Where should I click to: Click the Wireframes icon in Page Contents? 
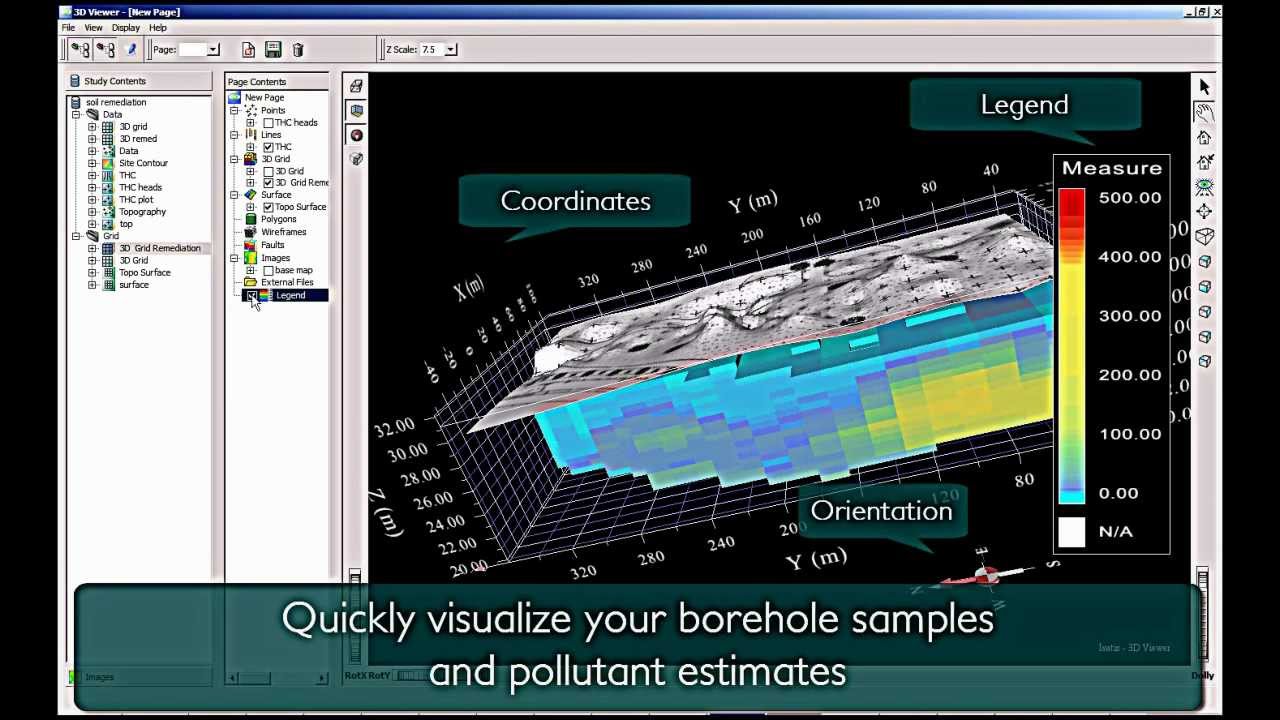point(250,232)
